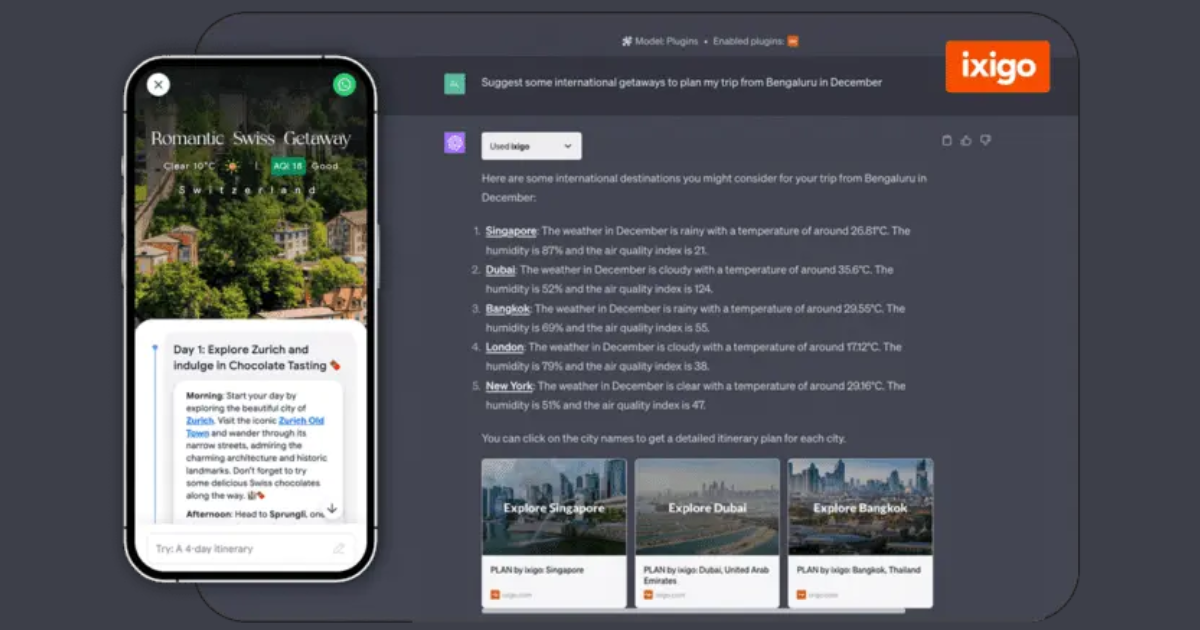
Task: Focus the 'Try: A 4-day itinerary' input
Action: [x=250, y=549]
